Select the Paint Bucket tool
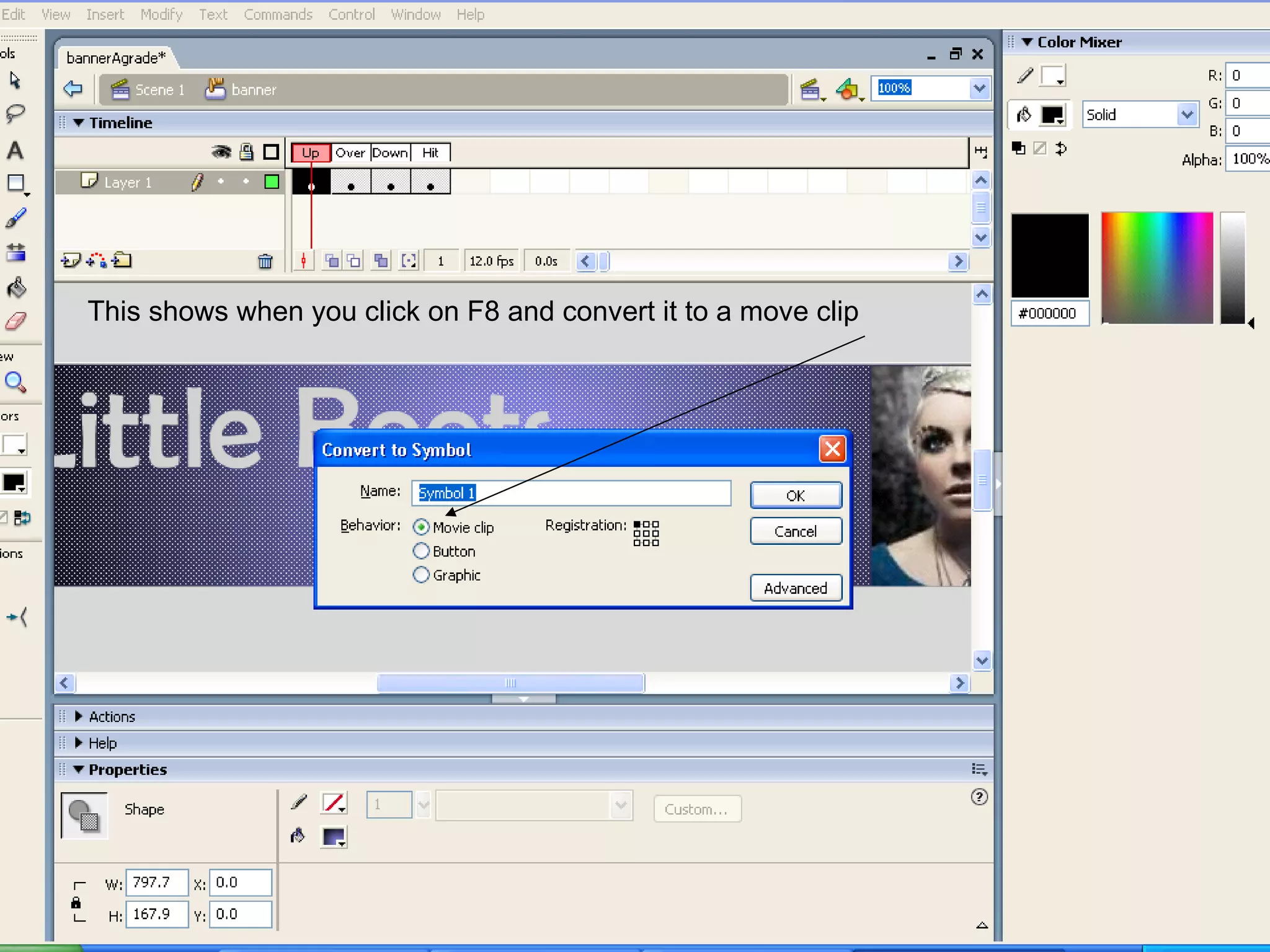Screen dimensions: 1270x952 (x=16, y=288)
